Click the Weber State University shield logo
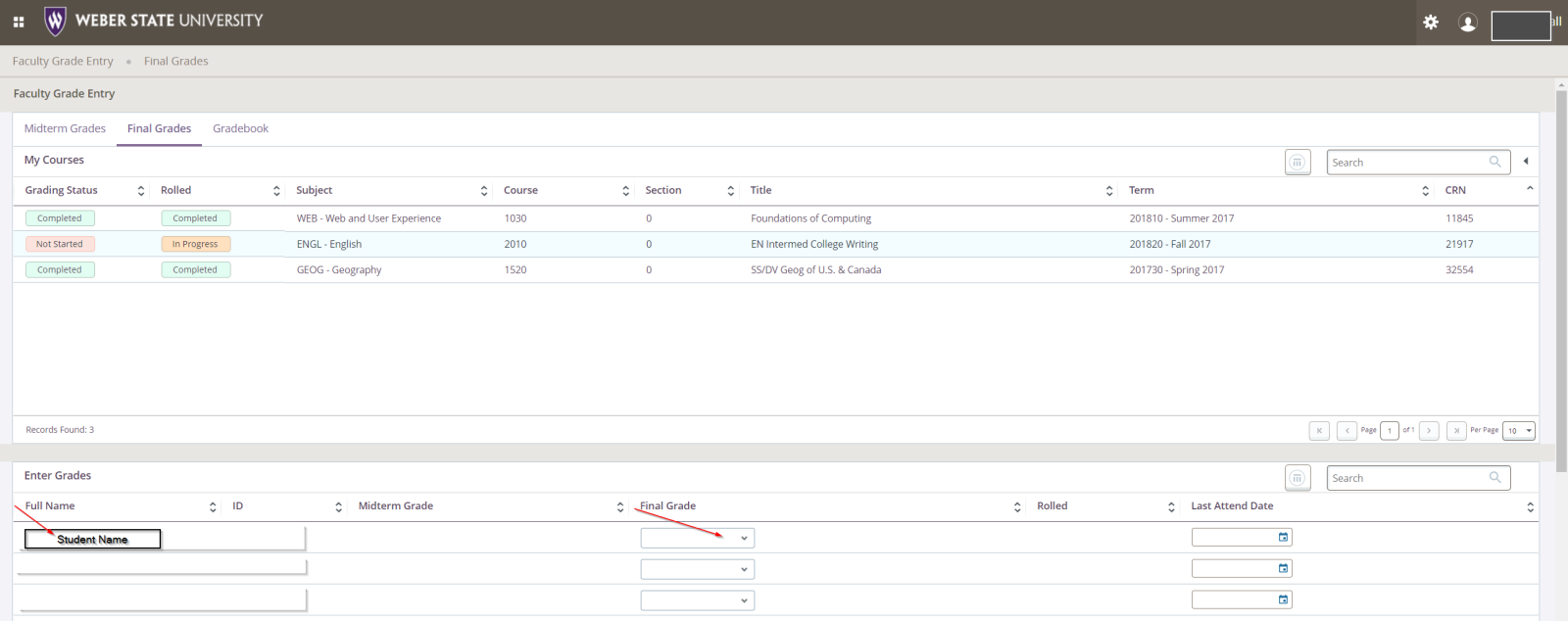The width and height of the screenshot is (1568, 621). tap(55, 21)
